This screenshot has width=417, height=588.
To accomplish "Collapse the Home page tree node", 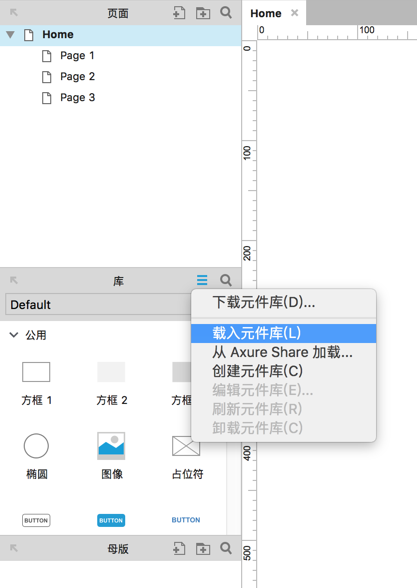I will (10, 35).
